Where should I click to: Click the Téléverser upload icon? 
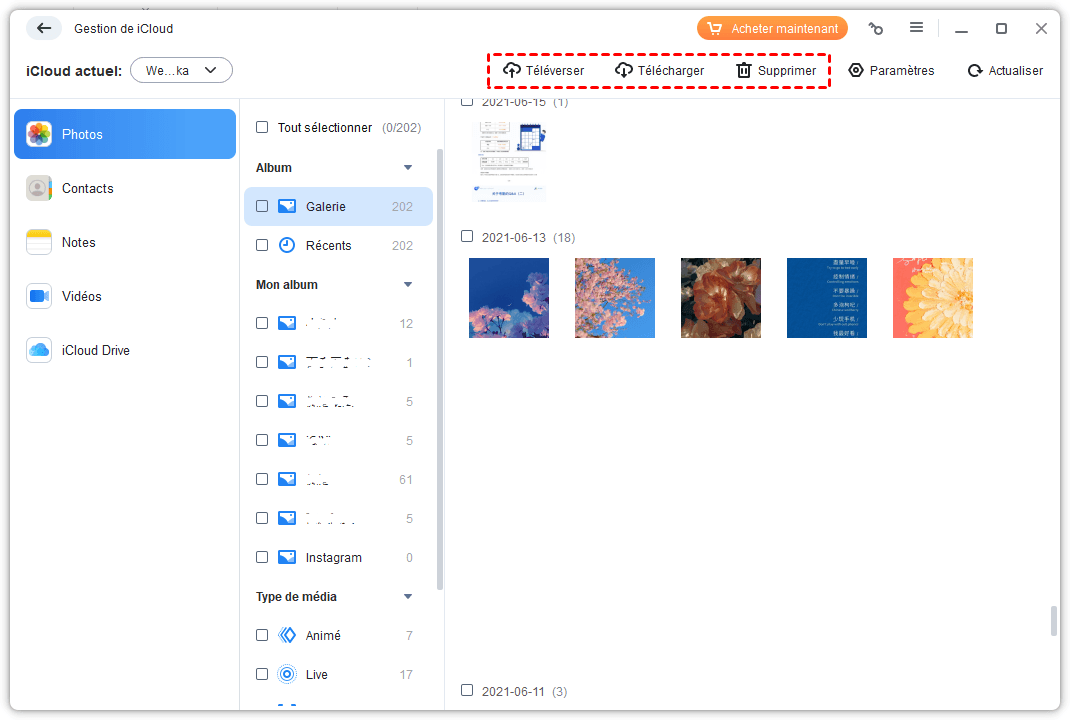click(512, 70)
